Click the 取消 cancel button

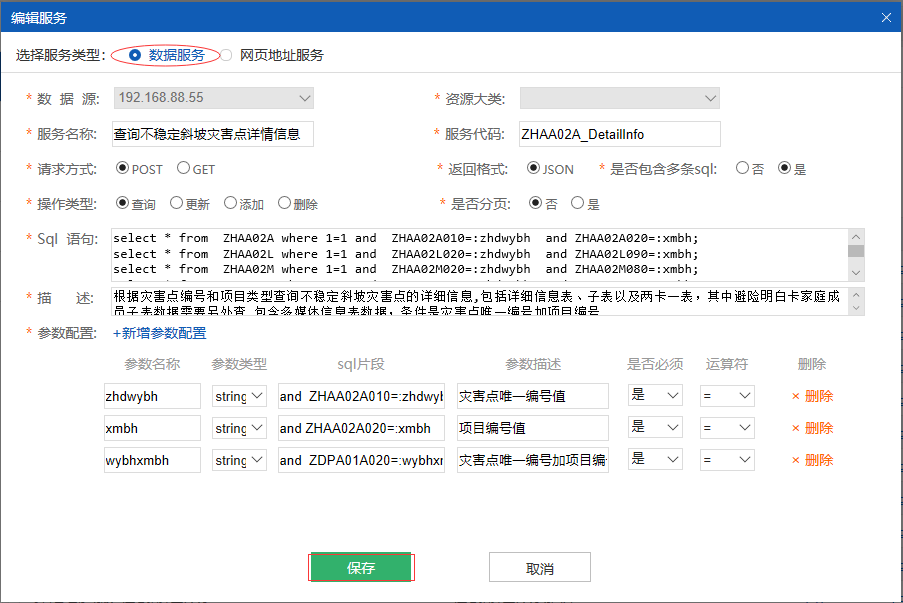pos(539,566)
